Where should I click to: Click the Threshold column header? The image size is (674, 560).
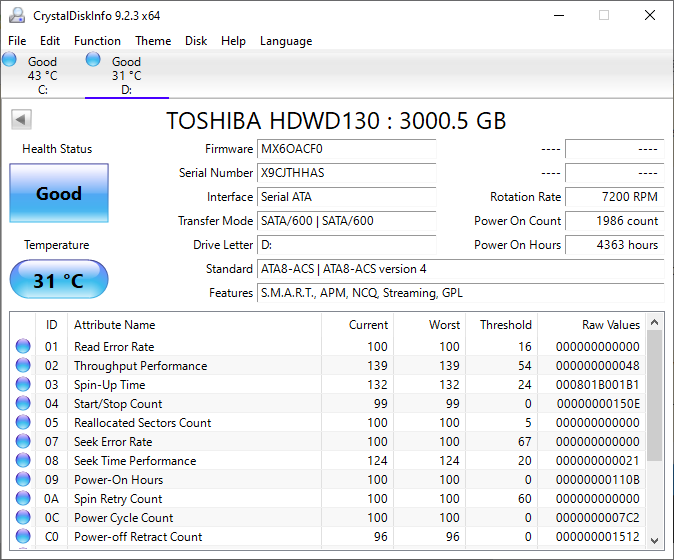point(502,324)
